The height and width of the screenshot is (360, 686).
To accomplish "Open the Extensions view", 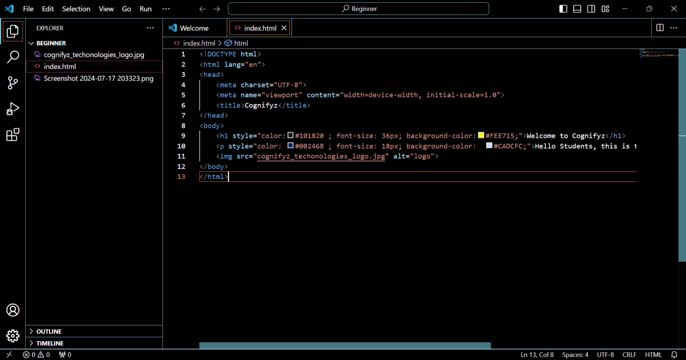I will click(13, 135).
